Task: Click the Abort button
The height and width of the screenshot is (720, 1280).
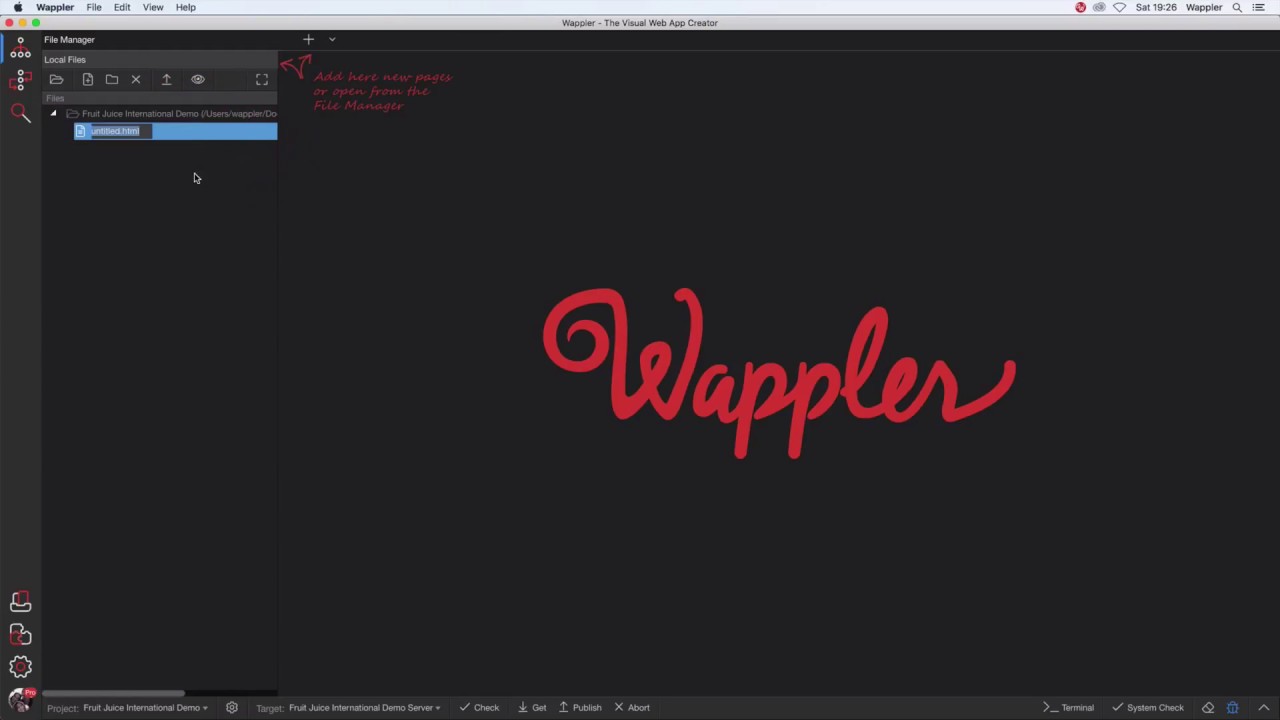Action: pyautogui.click(x=632, y=708)
